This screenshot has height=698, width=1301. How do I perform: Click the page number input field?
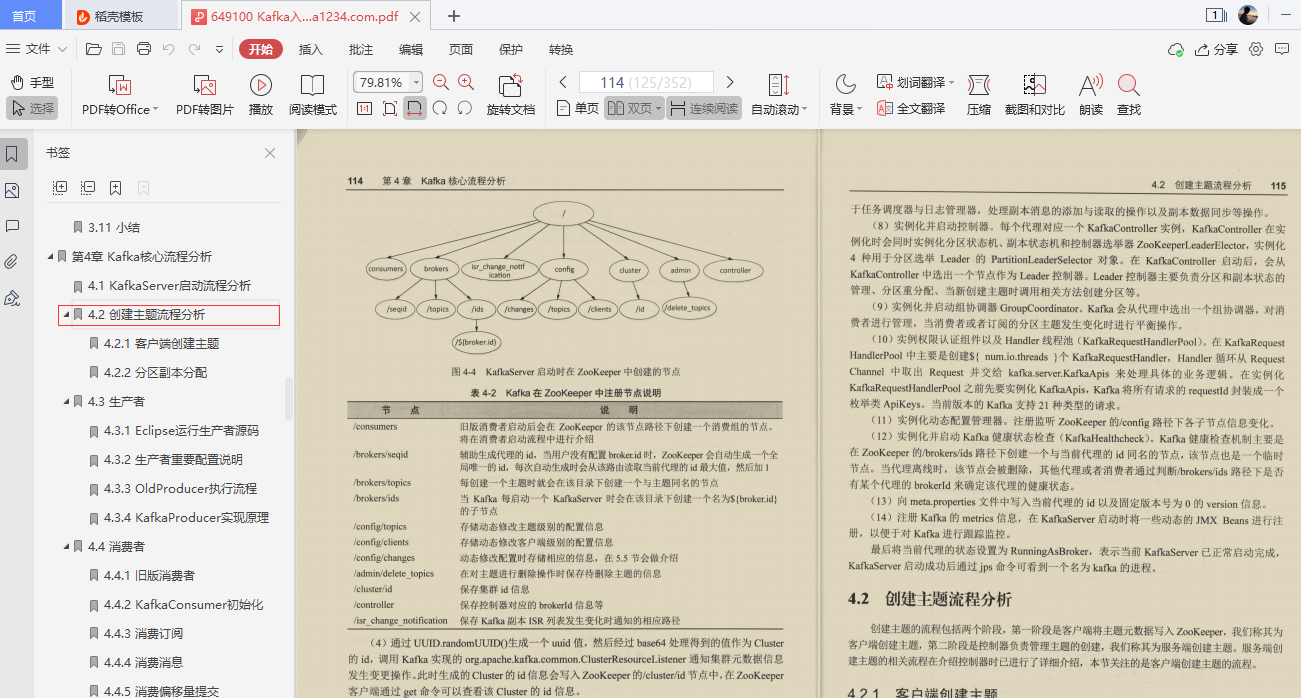(x=646, y=82)
